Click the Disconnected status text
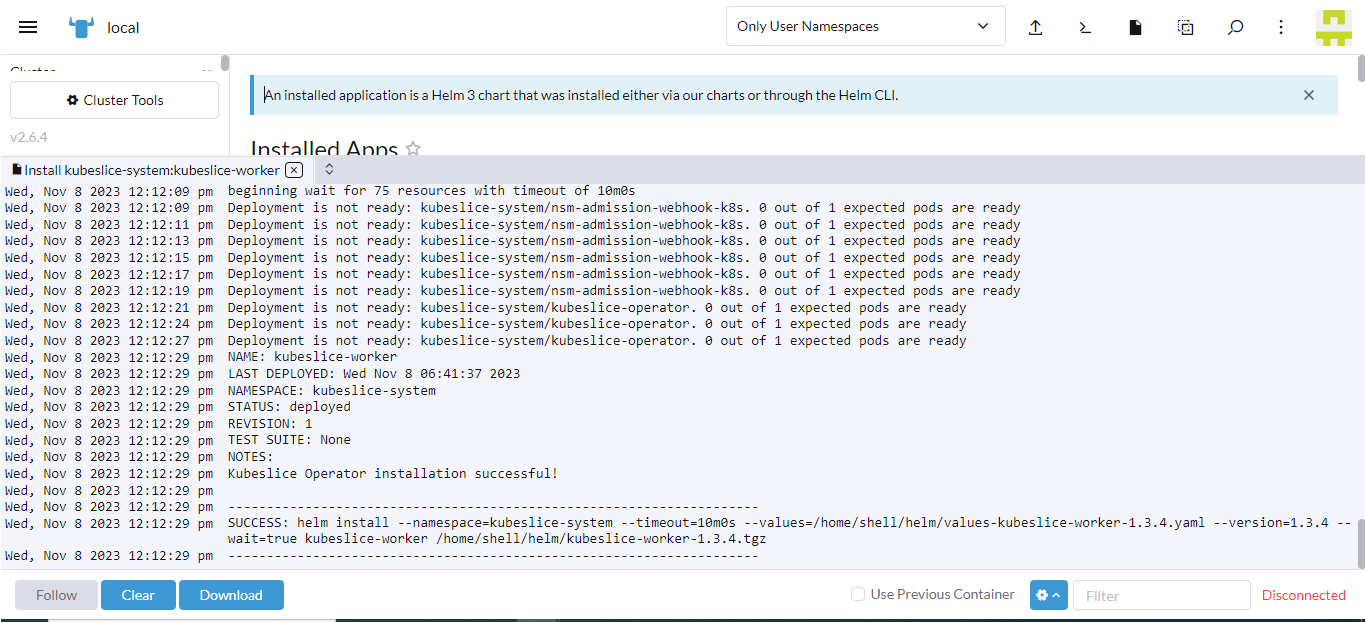 click(x=1304, y=595)
